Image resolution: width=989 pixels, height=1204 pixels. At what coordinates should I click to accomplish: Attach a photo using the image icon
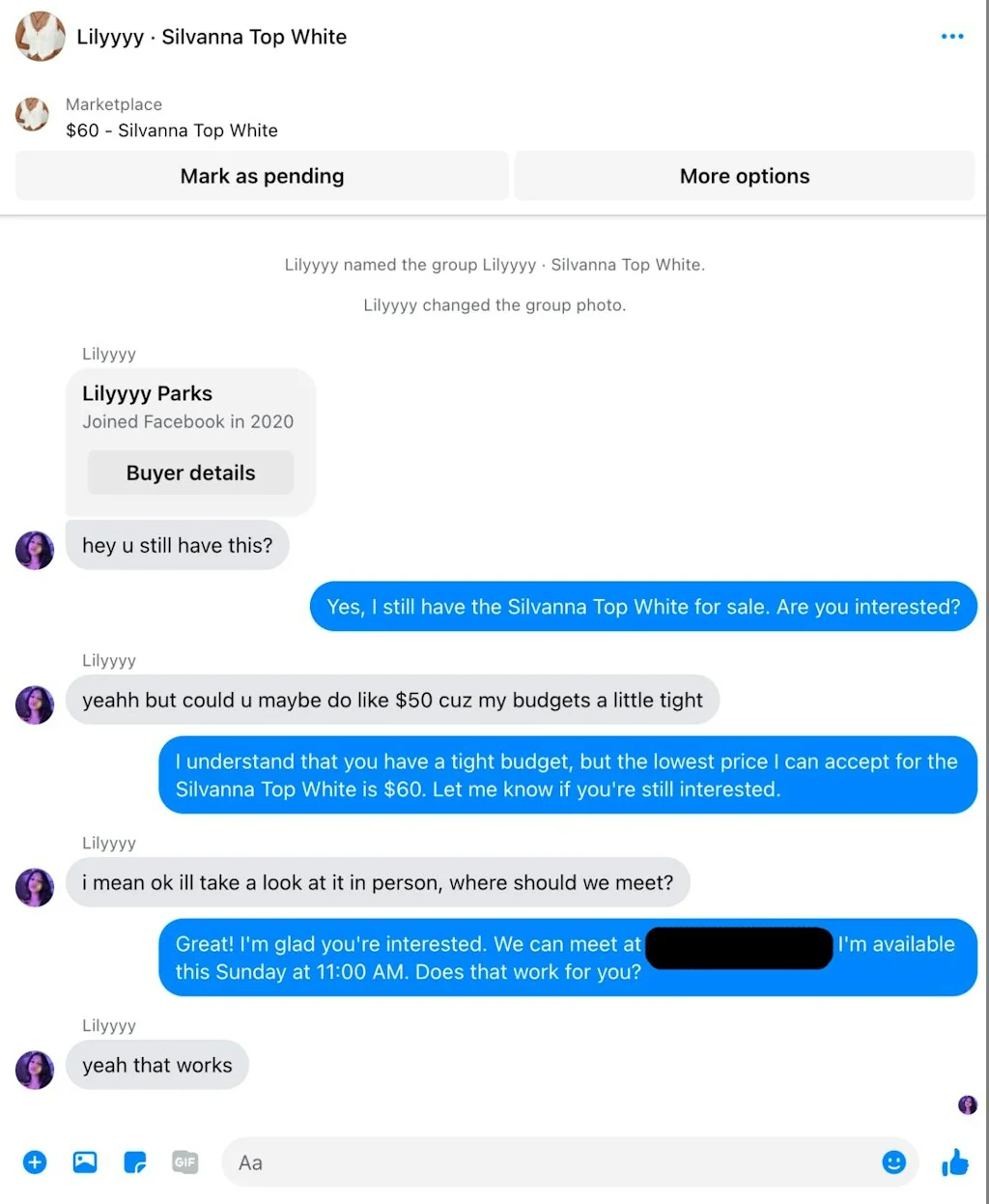point(84,1162)
